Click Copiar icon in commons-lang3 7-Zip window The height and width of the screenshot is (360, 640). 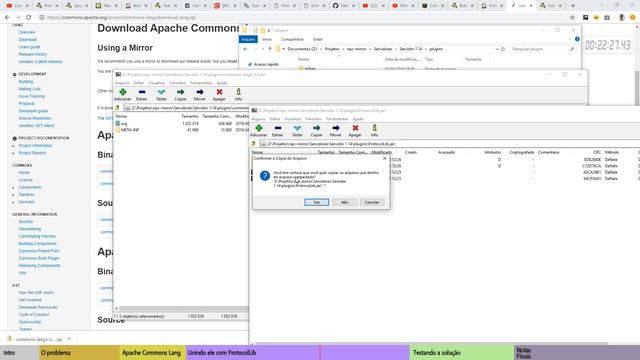coord(180,92)
